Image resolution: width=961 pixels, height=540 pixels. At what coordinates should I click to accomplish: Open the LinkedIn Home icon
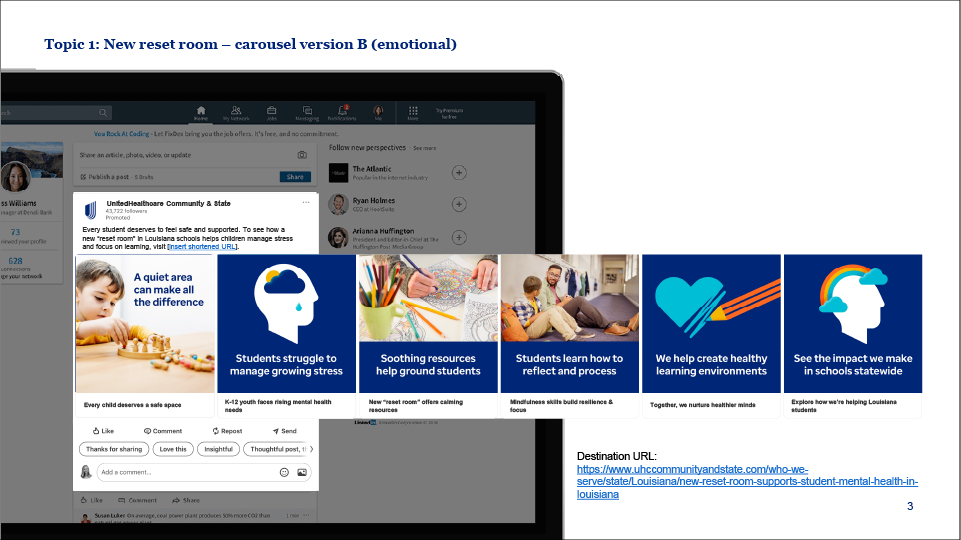[200, 113]
